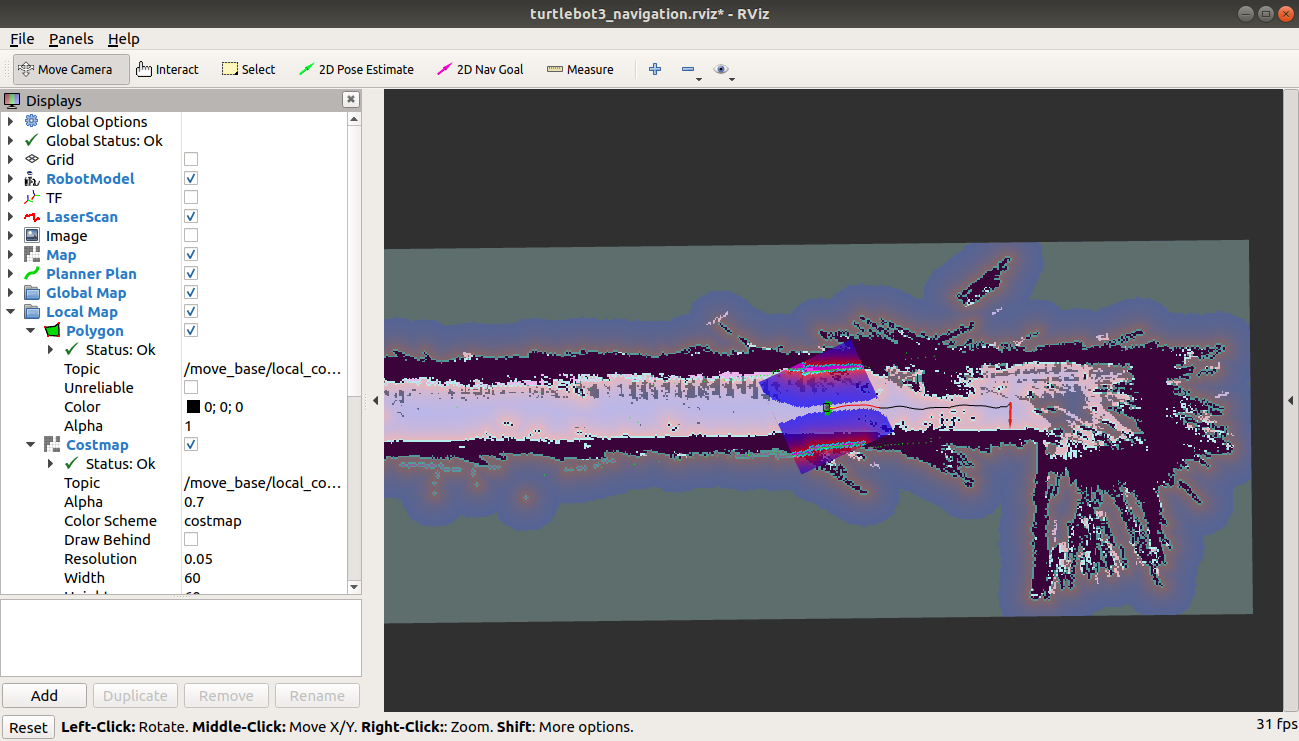
Task: Activate the Interact tool
Action: pyautogui.click(x=168, y=69)
